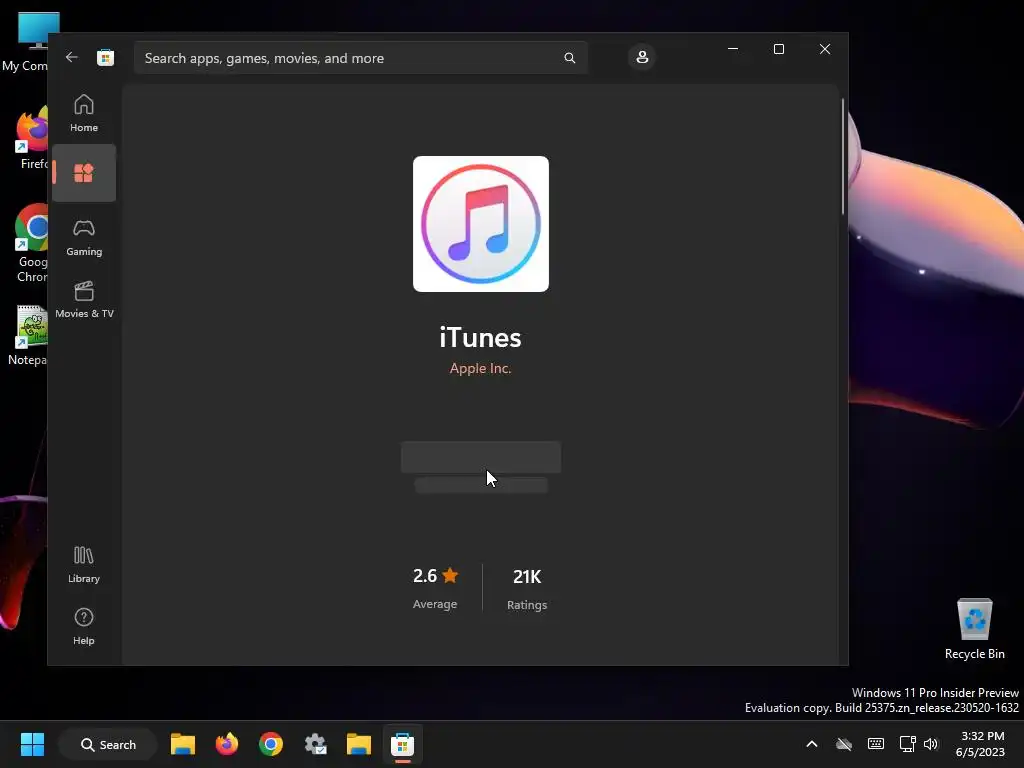Open Movies & TV section
This screenshot has height=768, width=1024.
[84, 300]
